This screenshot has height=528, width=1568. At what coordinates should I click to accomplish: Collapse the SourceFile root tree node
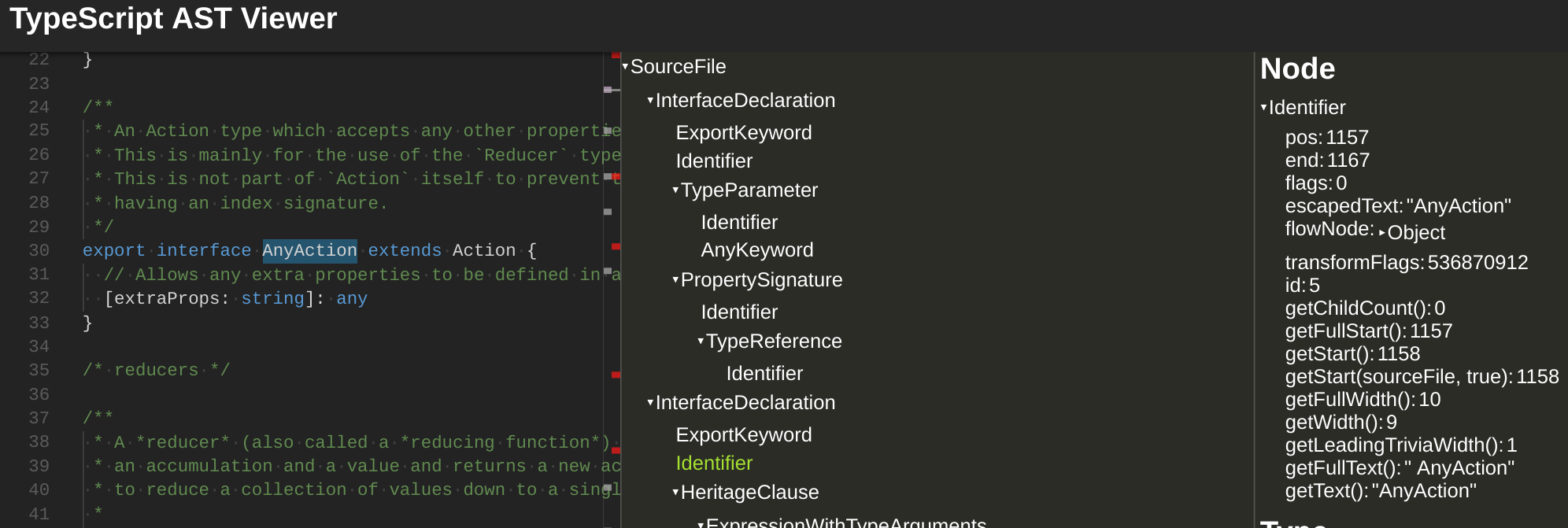625,67
